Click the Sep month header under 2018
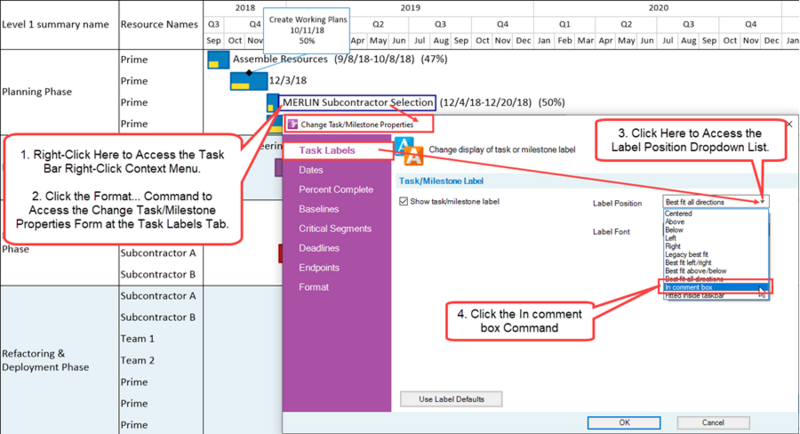This screenshot has width=800, height=434. [213, 40]
